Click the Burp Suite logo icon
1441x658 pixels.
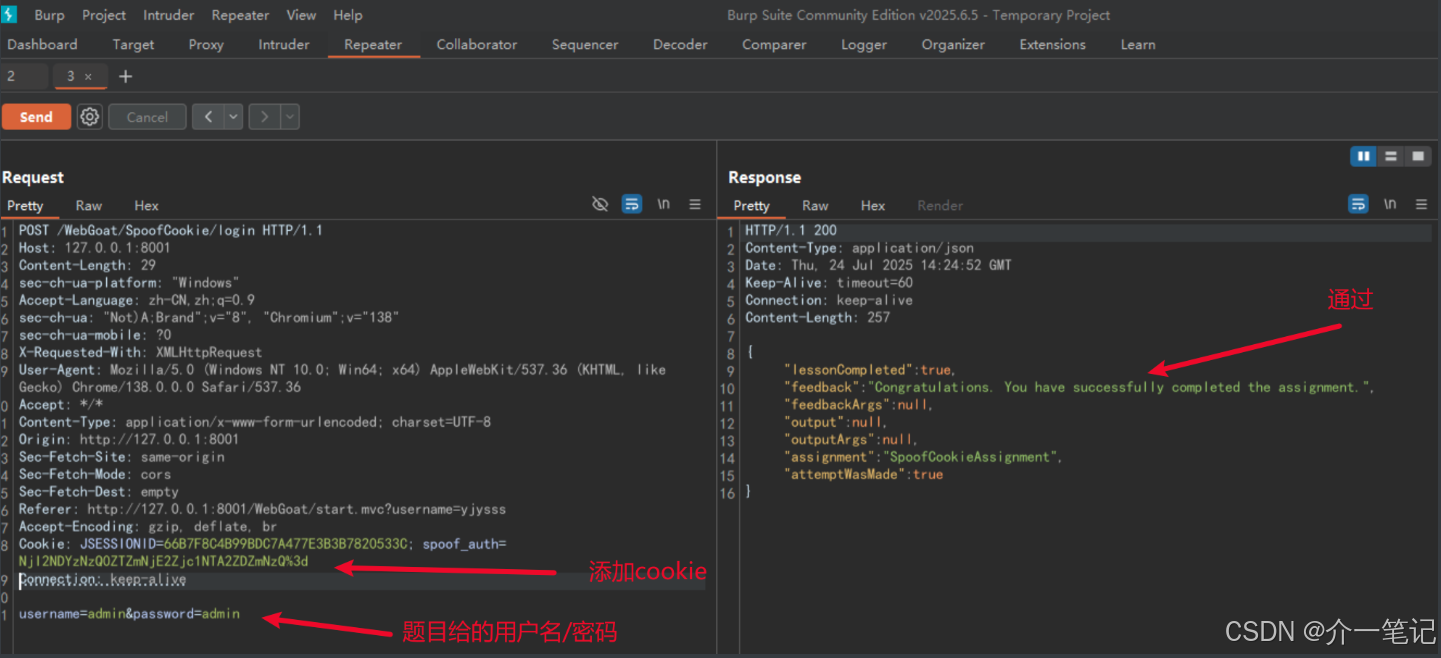pos(10,15)
